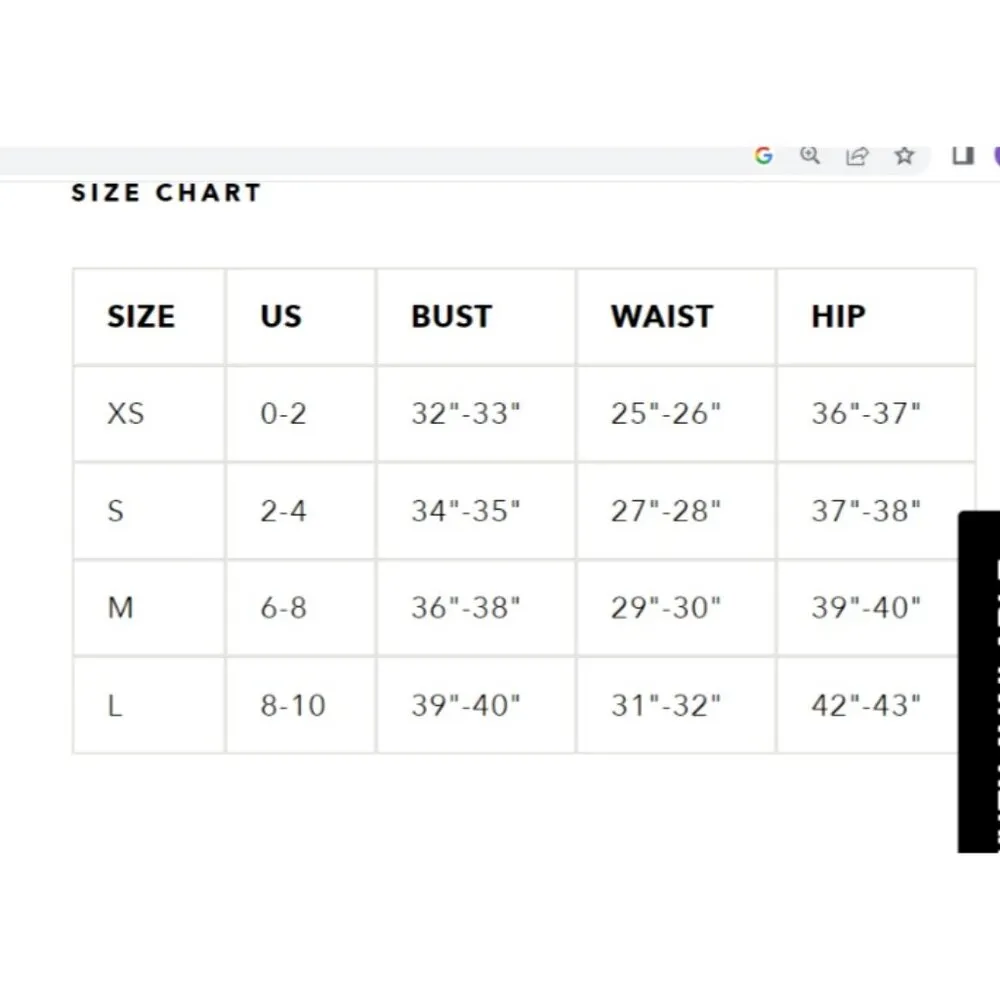This screenshot has width=1000, height=1000.
Task: Select the SIZE column header
Action: point(141,317)
